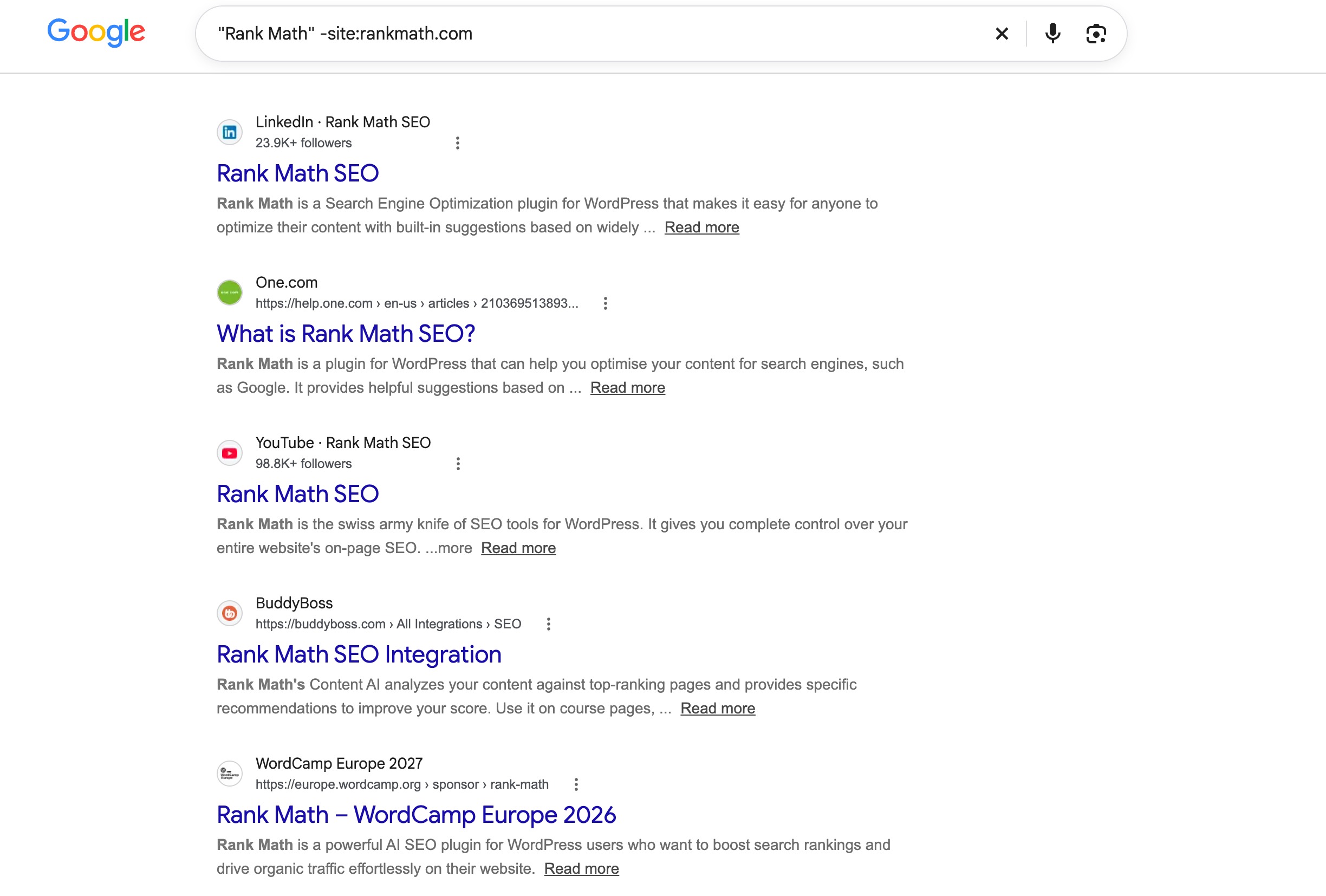Open 'What is Rank Math SEO?' result
1326x896 pixels.
[345, 334]
